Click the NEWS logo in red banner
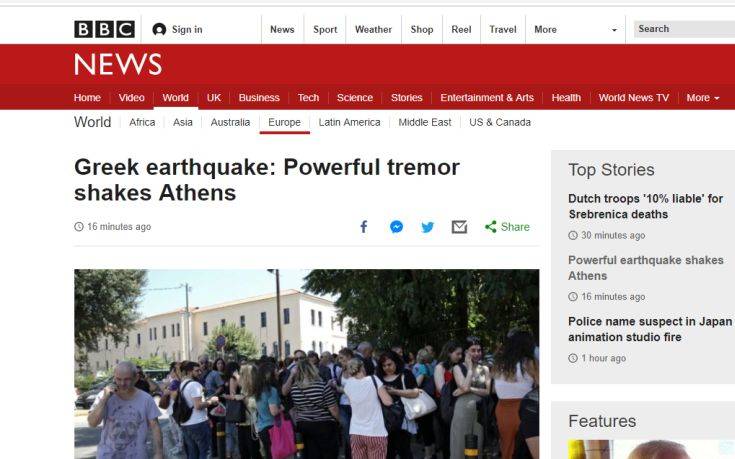Screen dimensions: 735x459 pos(118,64)
